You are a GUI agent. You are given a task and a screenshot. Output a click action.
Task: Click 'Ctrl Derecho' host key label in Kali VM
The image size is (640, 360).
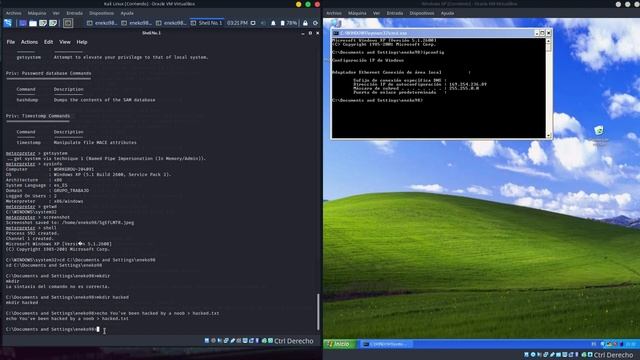click(x=293, y=341)
